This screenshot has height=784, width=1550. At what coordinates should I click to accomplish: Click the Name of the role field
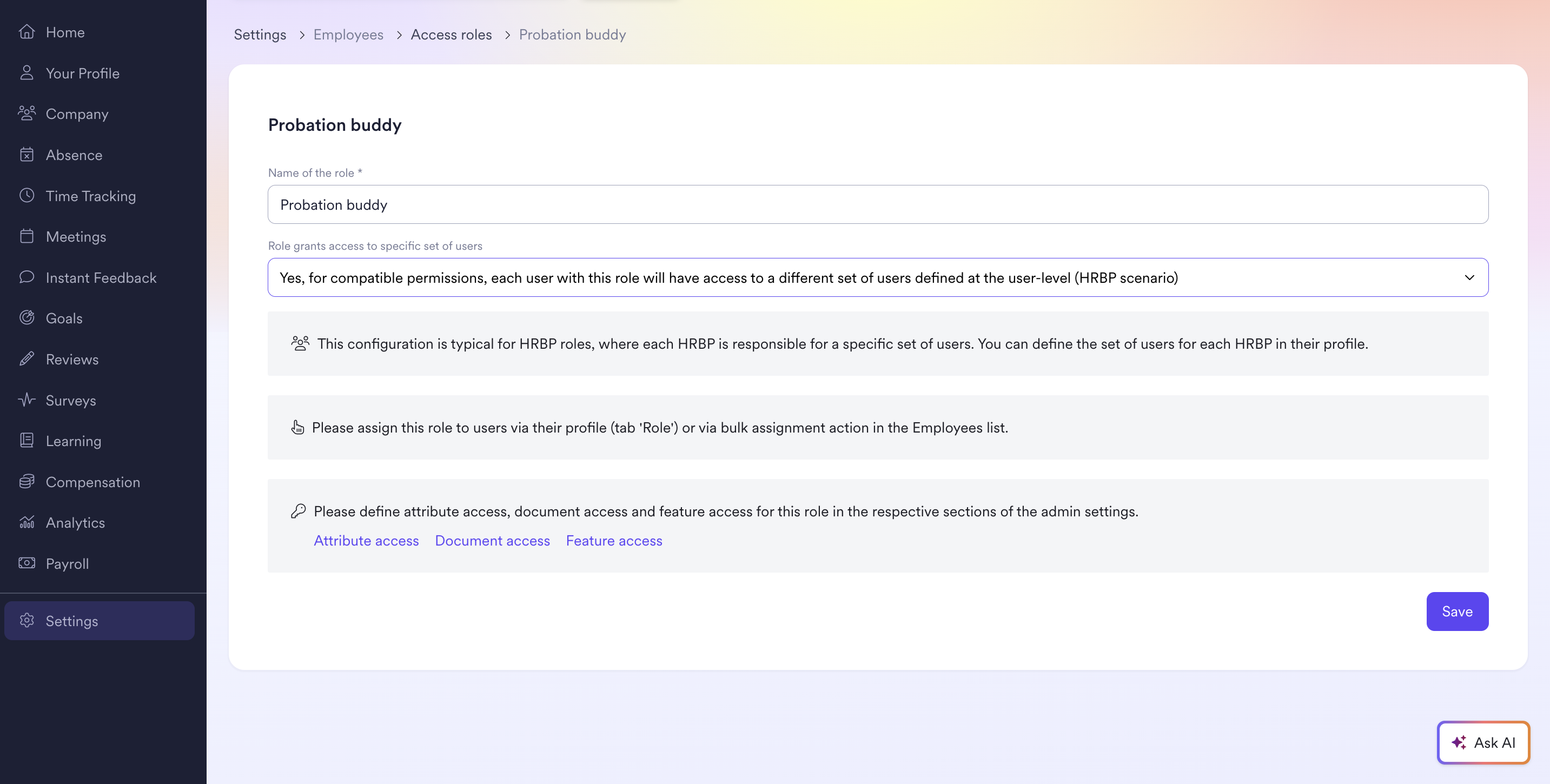(x=877, y=204)
